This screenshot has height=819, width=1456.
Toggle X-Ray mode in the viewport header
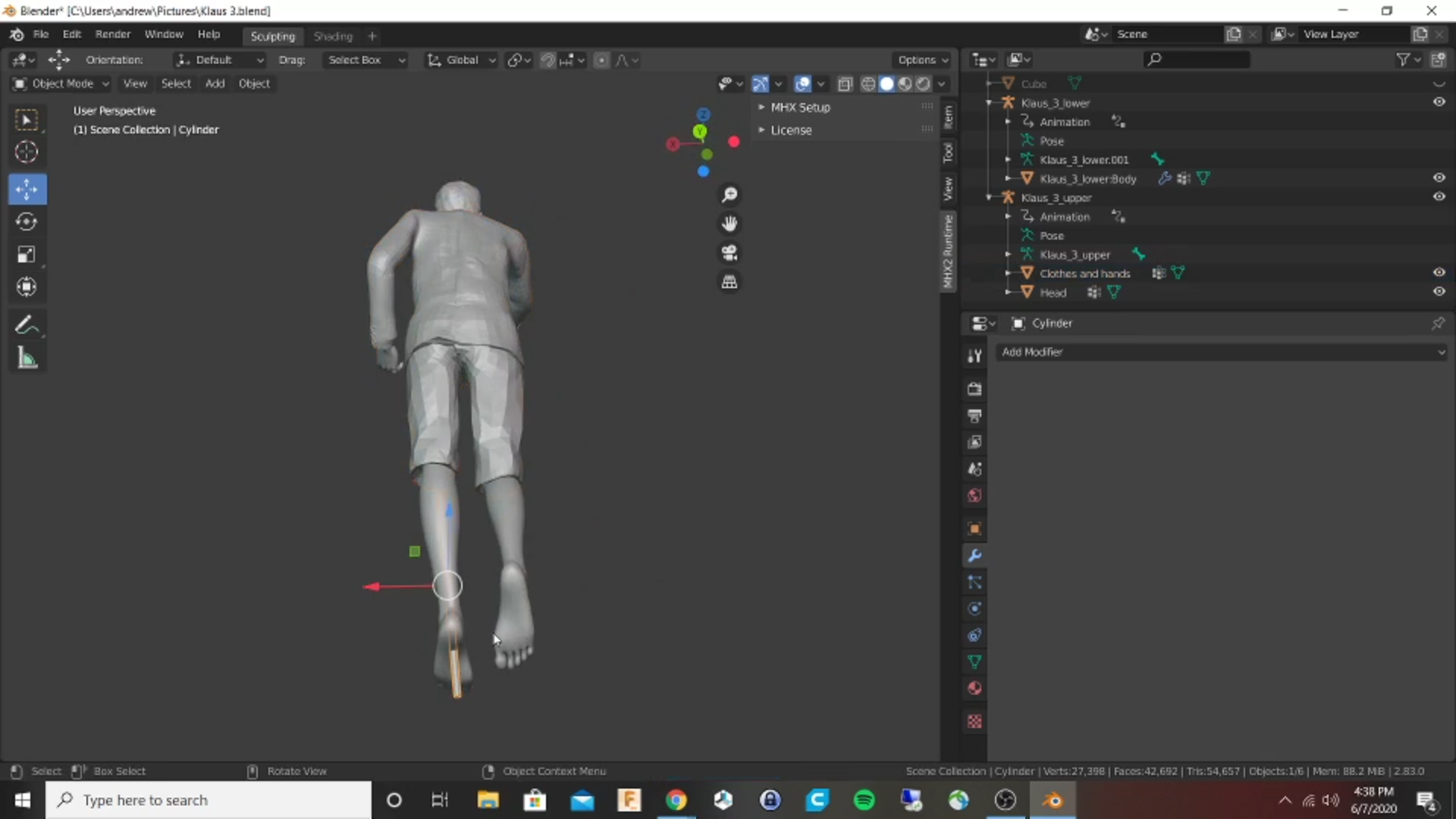845,83
